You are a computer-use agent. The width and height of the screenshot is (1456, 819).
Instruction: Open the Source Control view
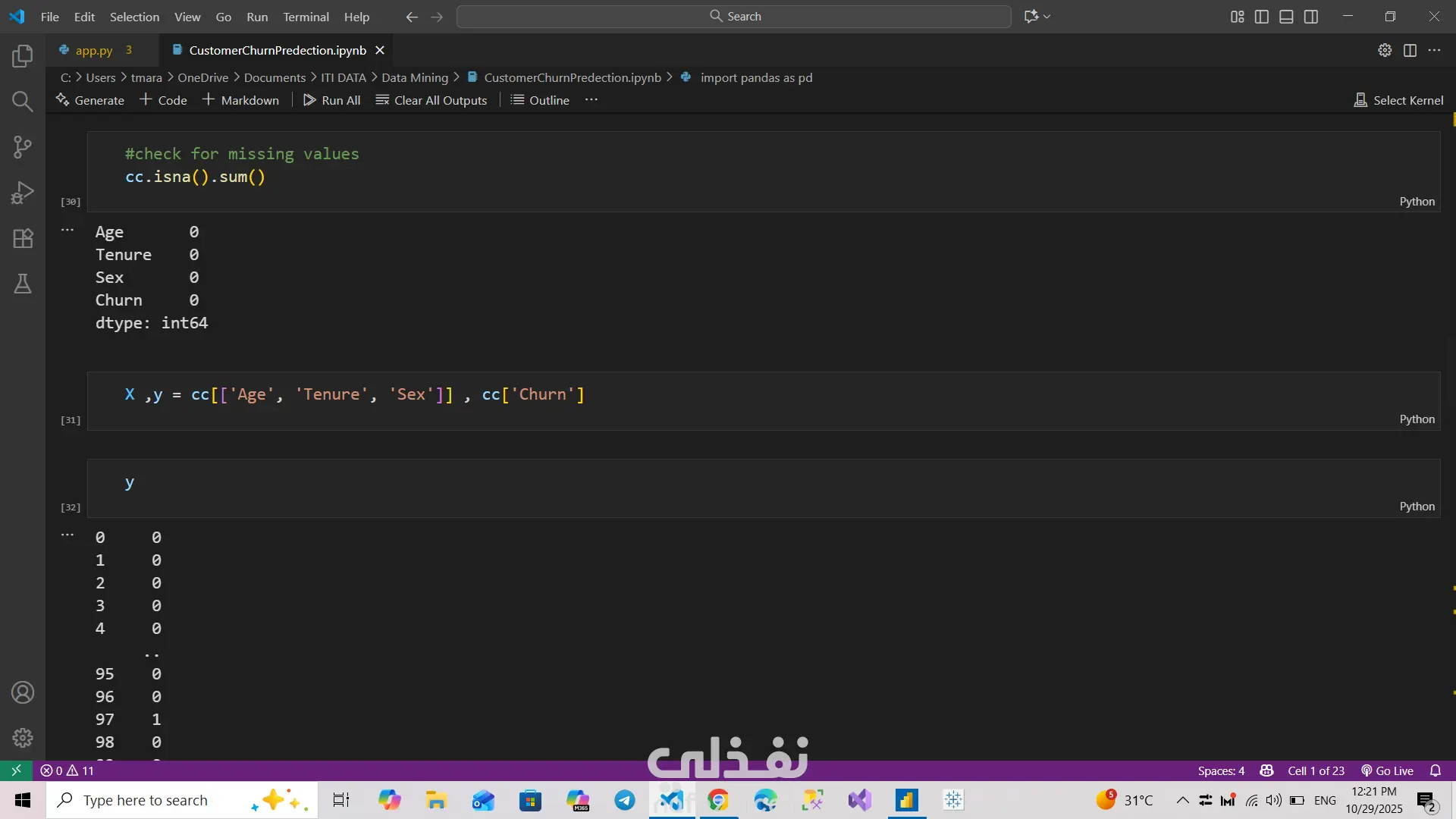pos(23,146)
